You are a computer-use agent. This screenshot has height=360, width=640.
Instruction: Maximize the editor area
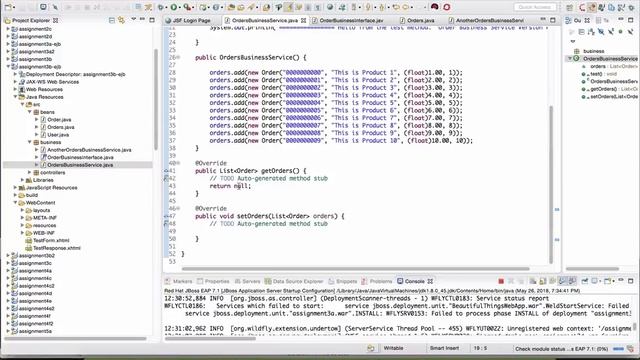553,20
